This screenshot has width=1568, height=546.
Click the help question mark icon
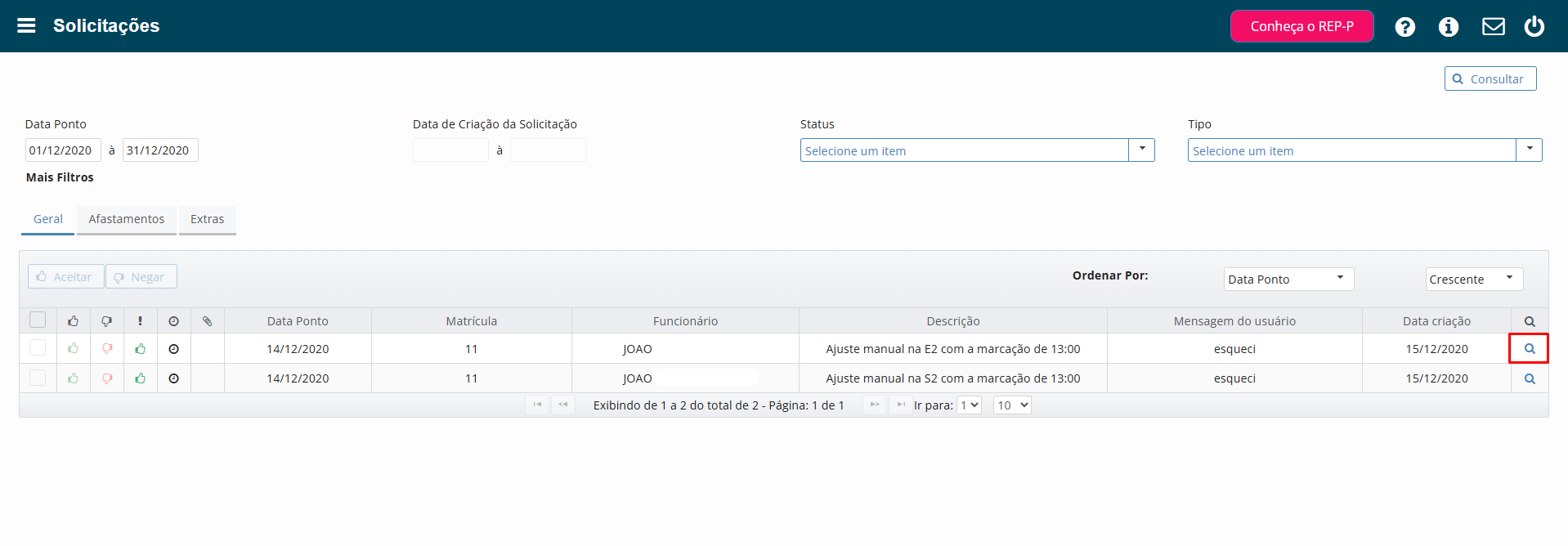click(1404, 27)
